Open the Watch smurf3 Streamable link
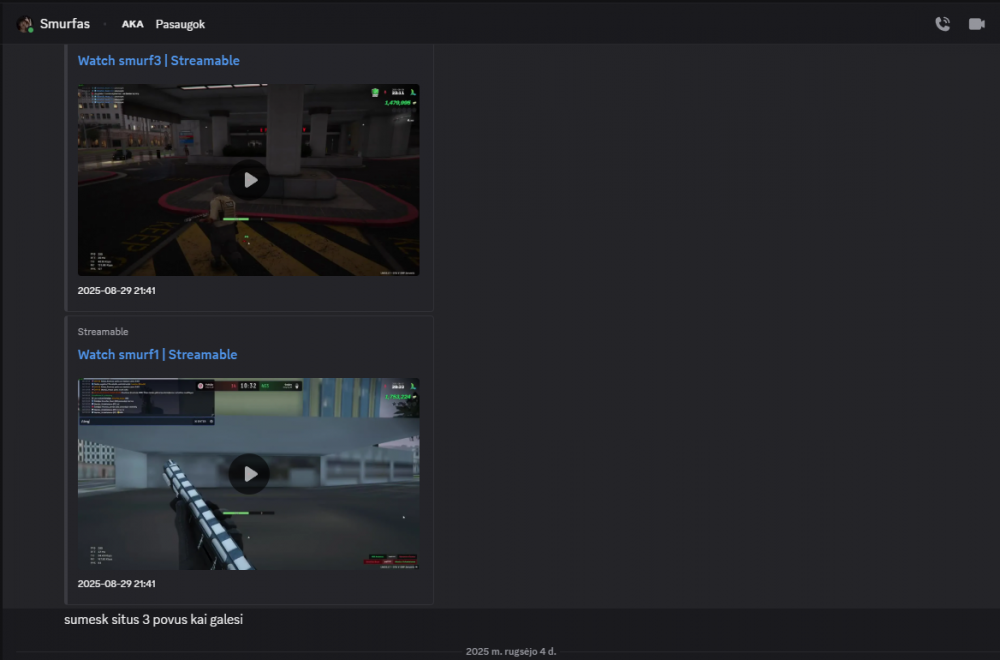 pyautogui.click(x=159, y=61)
